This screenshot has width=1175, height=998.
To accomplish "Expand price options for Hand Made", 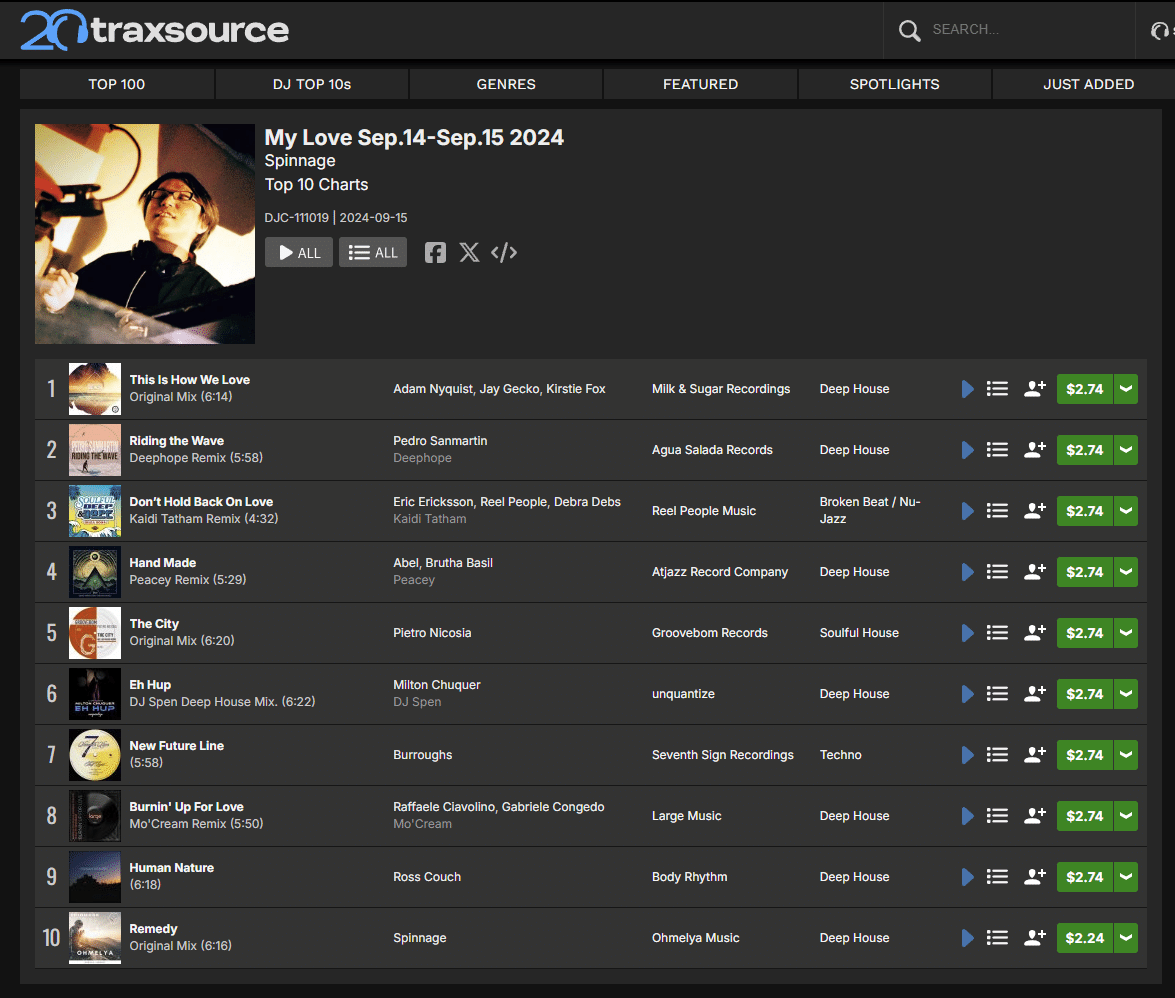I will coord(1126,572).
